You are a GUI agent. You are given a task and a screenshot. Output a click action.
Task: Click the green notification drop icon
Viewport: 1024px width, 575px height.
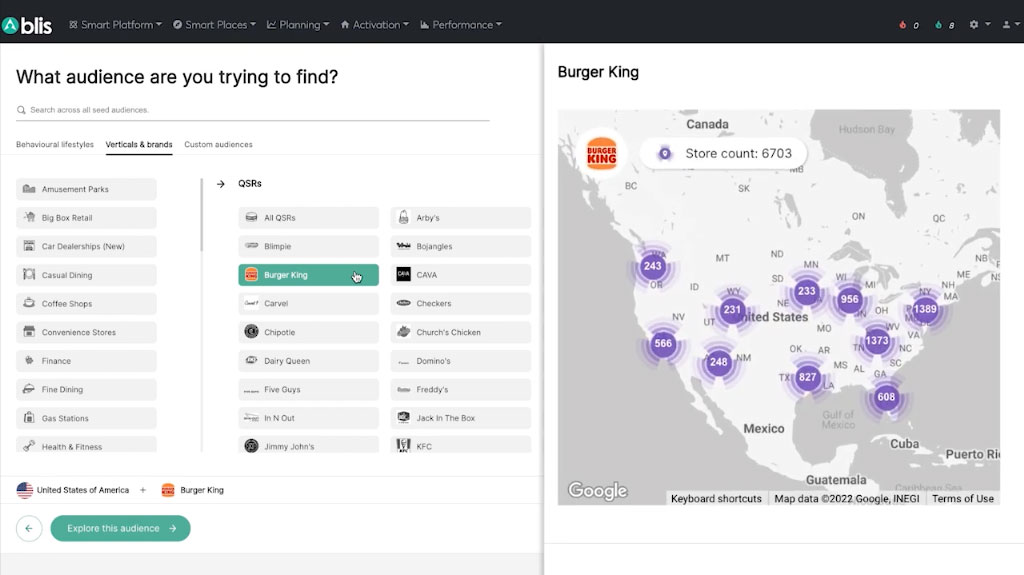(938, 25)
